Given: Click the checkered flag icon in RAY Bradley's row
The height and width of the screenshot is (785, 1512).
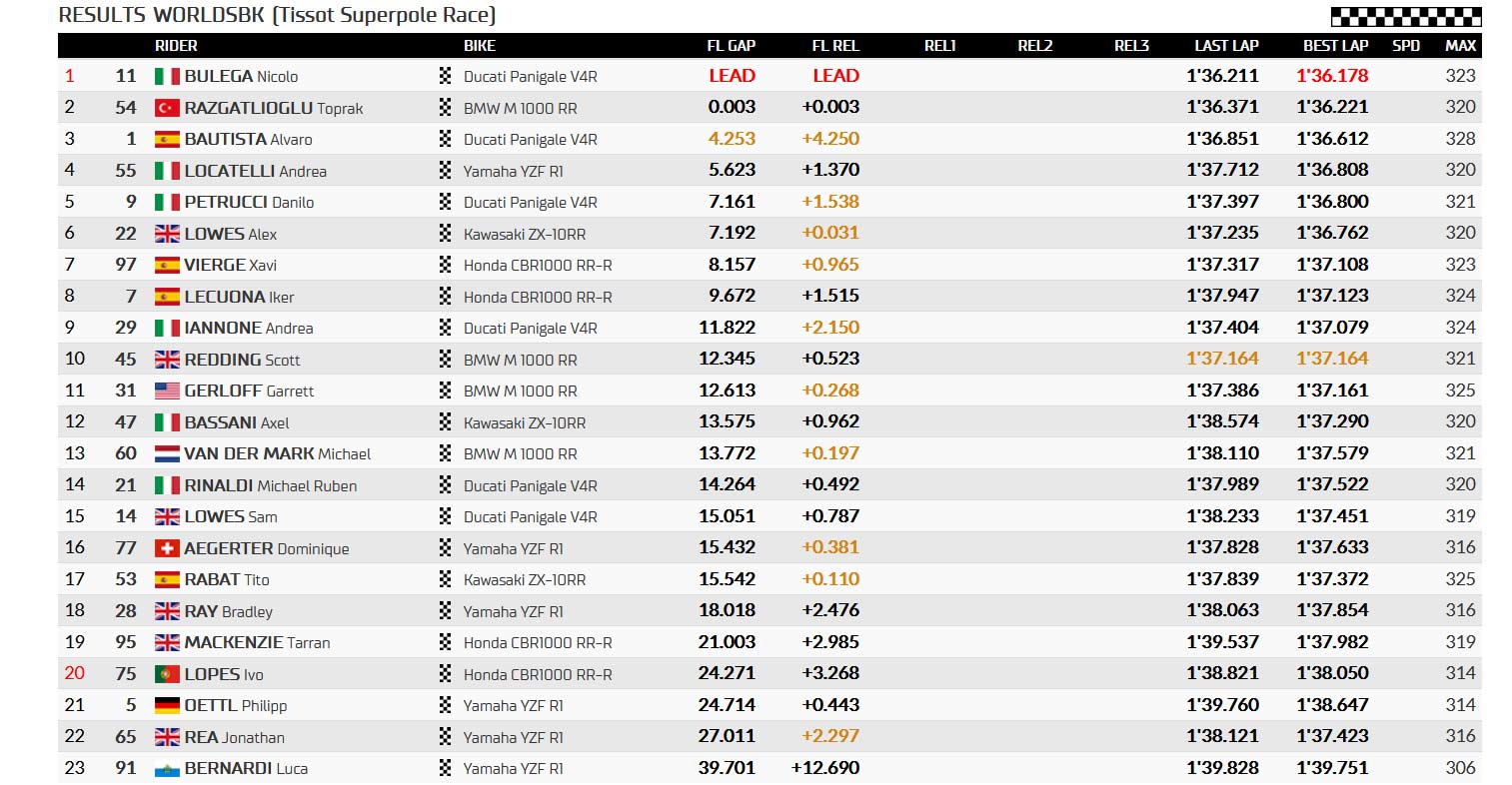Looking at the screenshot, I should pos(446,611).
